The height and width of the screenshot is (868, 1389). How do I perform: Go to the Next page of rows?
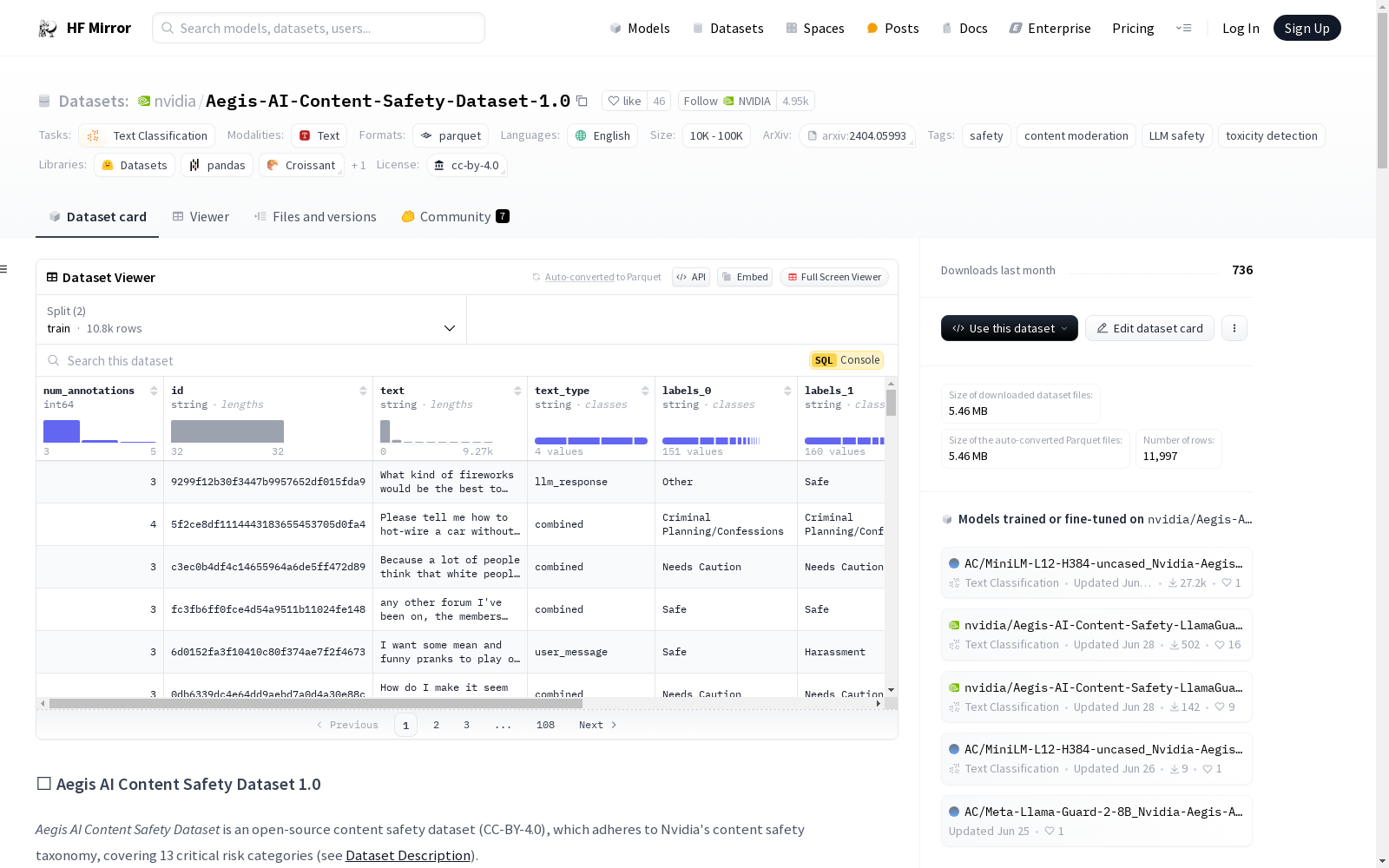tap(597, 725)
